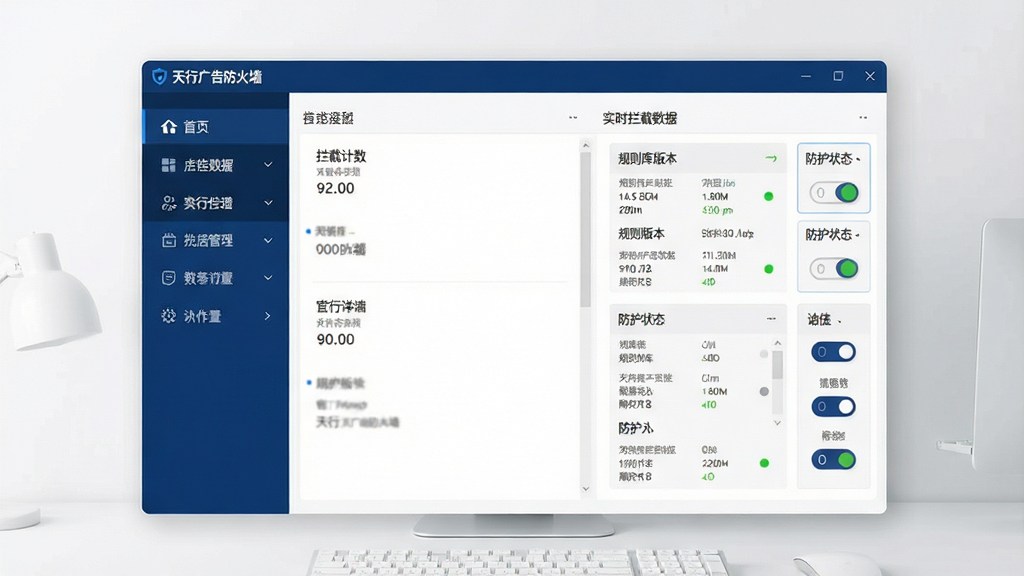Click the 天行广告防火墙 window title
This screenshot has height=576, width=1024.
coord(217,77)
